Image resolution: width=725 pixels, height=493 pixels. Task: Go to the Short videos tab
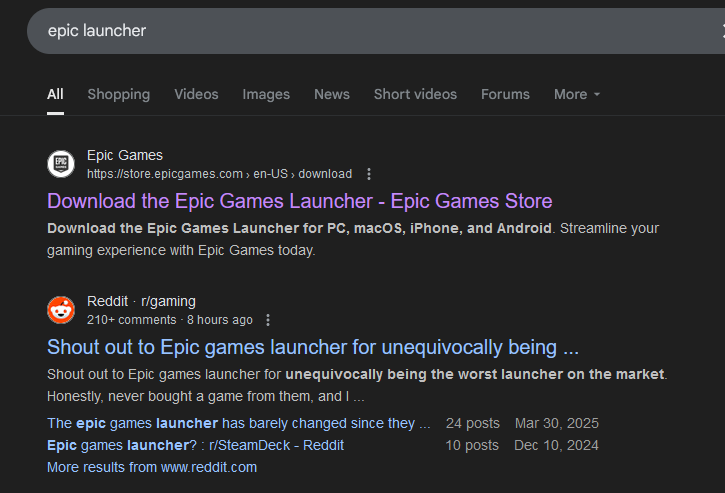(x=415, y=94)
